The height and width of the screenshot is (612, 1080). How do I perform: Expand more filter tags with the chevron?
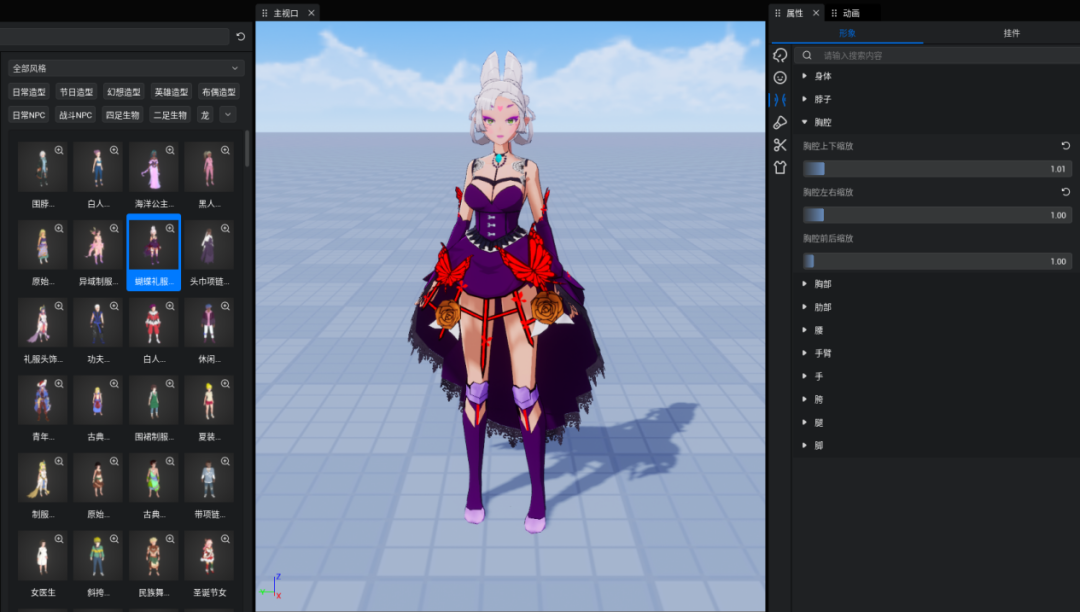tap(228, 114)
